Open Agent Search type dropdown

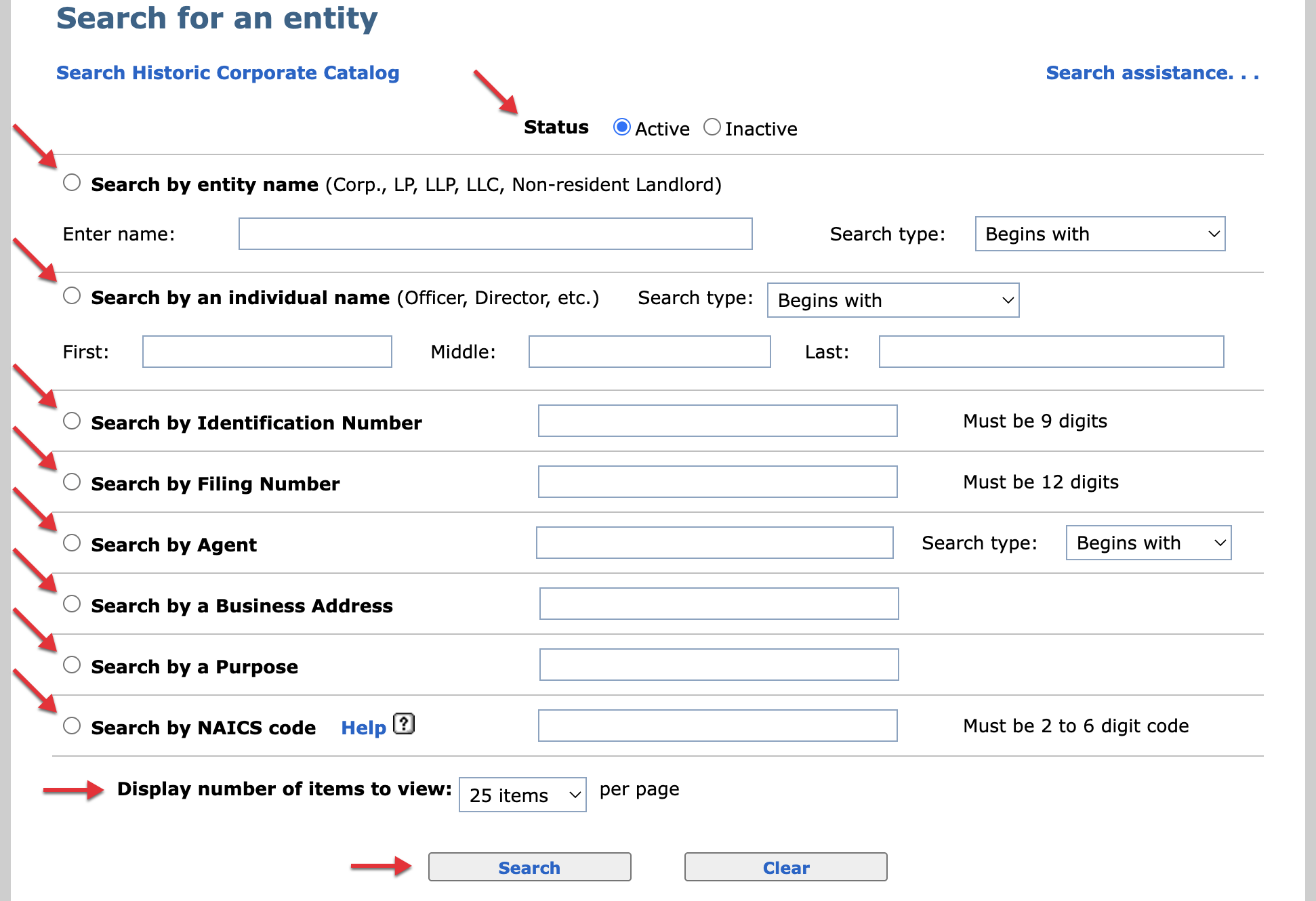click(x=1148, y=543)
